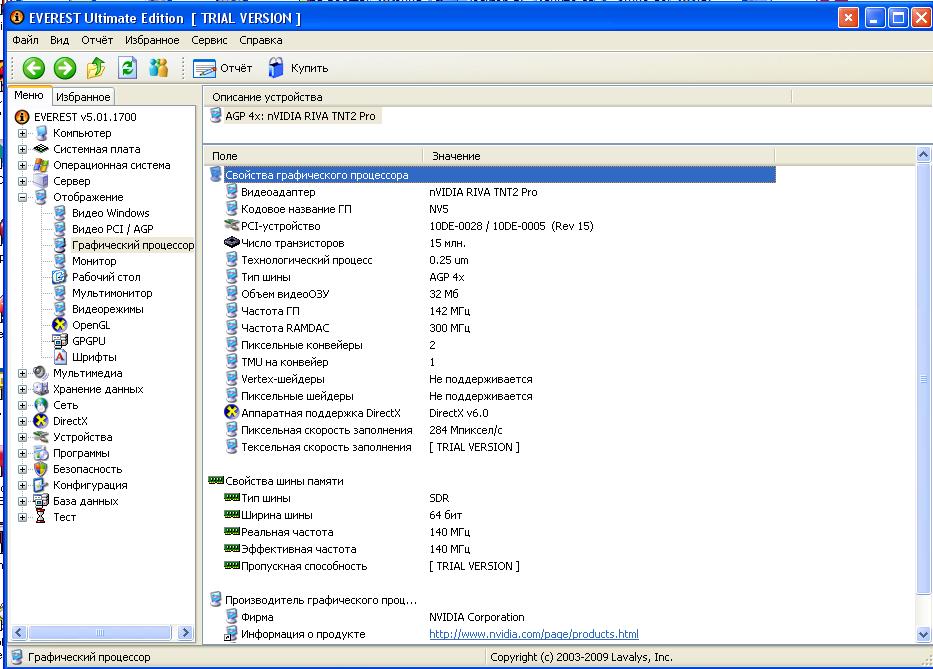The image size is (933, 669).
Task: Click the Отчёт report toolbar icon
Action: pos(204,68)
